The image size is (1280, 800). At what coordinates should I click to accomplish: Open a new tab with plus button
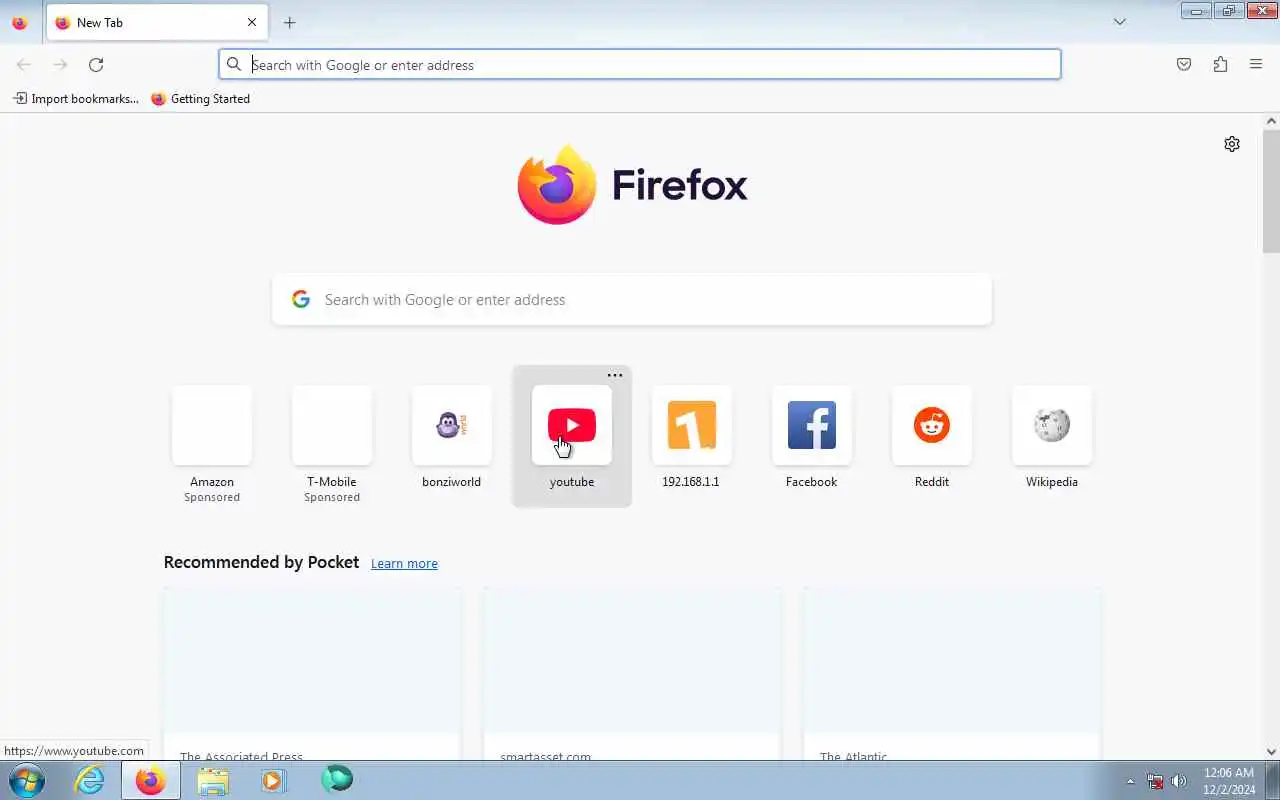[289, 22]
